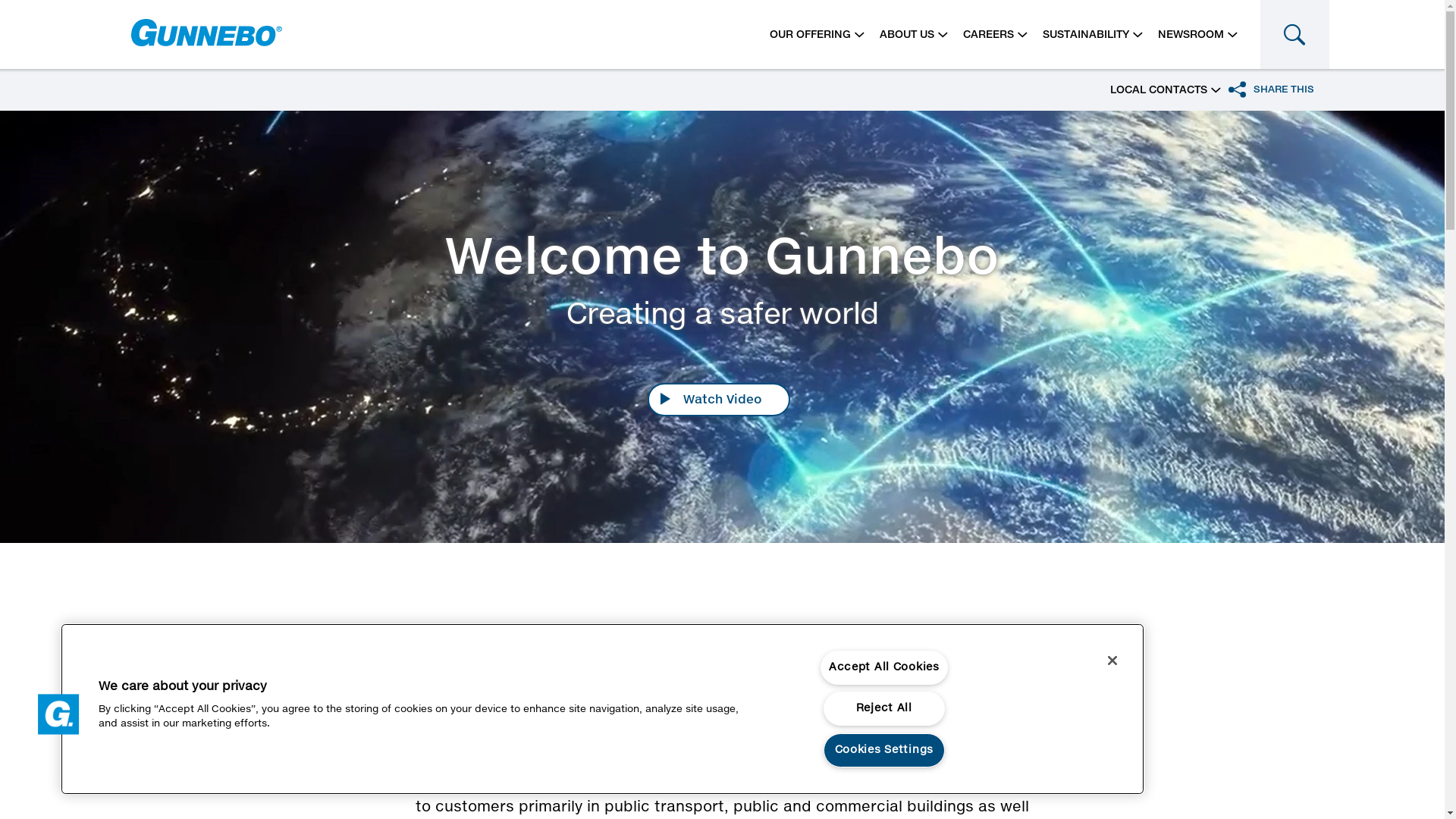This screenshot has height=819, width=1456.
Task: Expand the Our Offering dropdown chevron
Action: click(859, 36)
